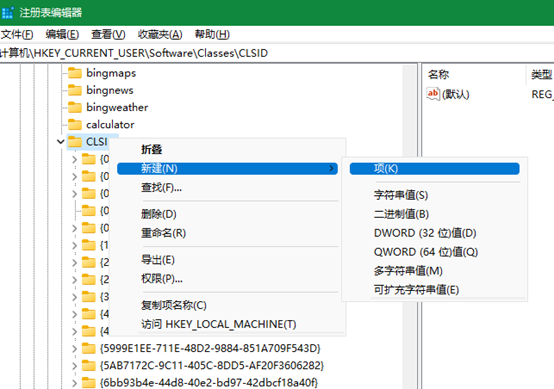Click the bingweather folder icon

[75, 107]
